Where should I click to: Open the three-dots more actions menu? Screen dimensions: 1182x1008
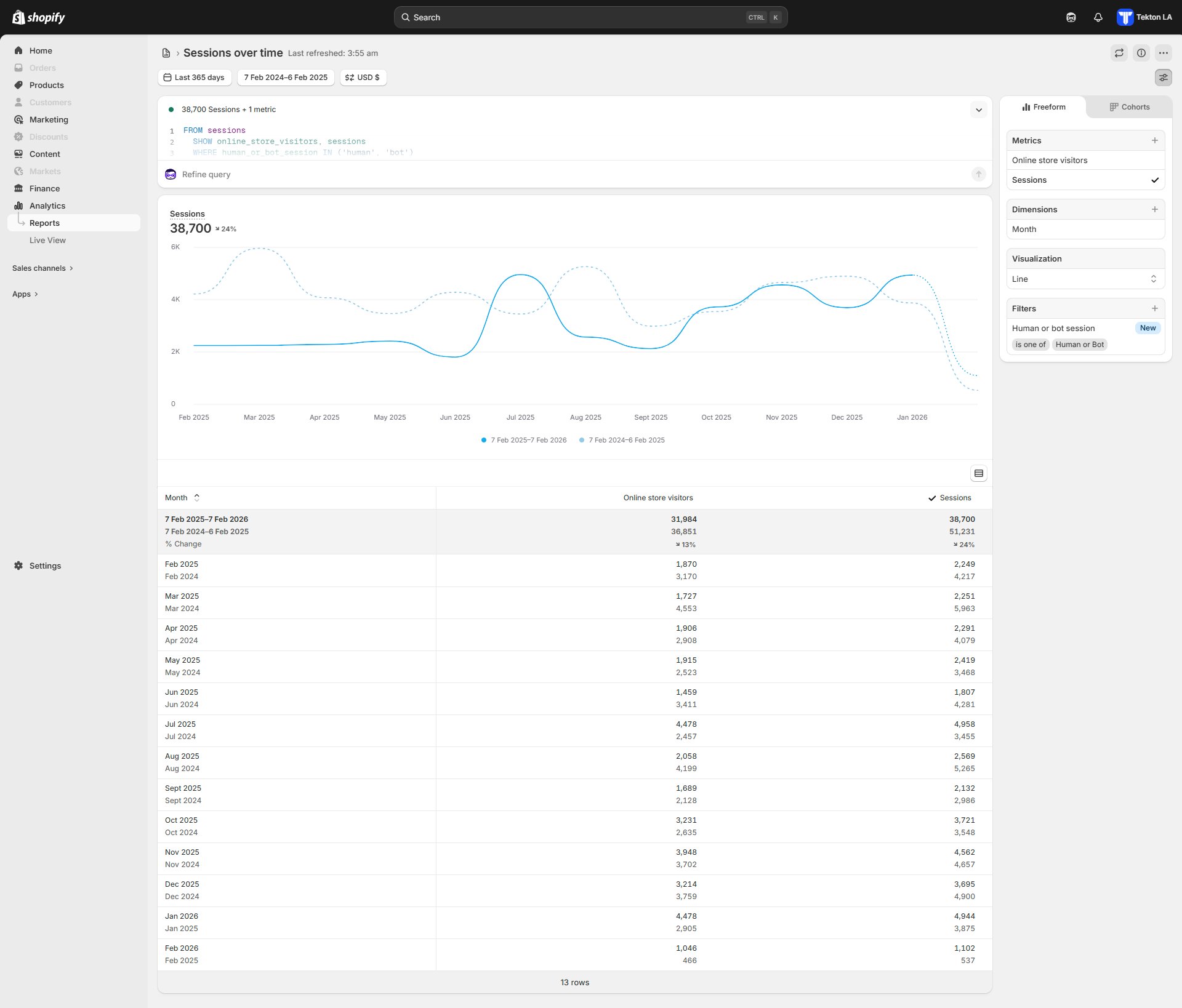pyautogui.click(x=1163, y=53)
